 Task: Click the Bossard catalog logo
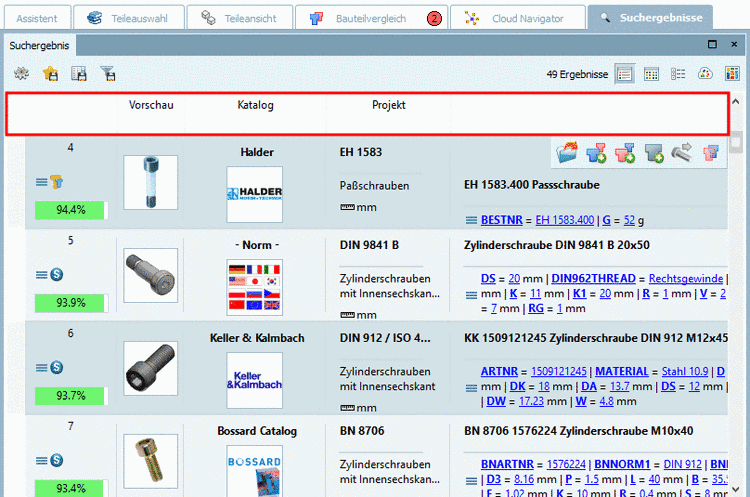click(x=254, y=471)
